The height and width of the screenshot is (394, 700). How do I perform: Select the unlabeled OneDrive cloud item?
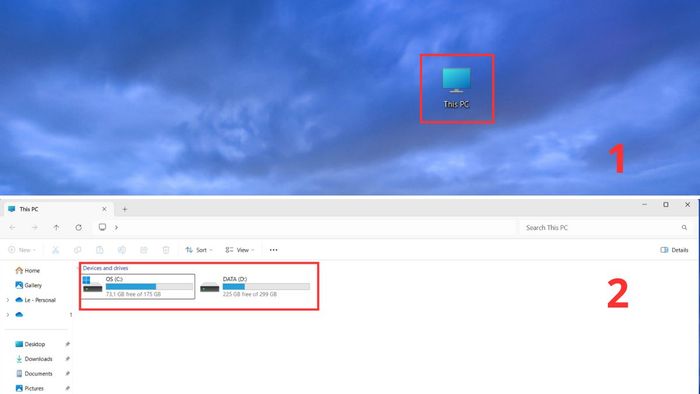pos(19,315)
